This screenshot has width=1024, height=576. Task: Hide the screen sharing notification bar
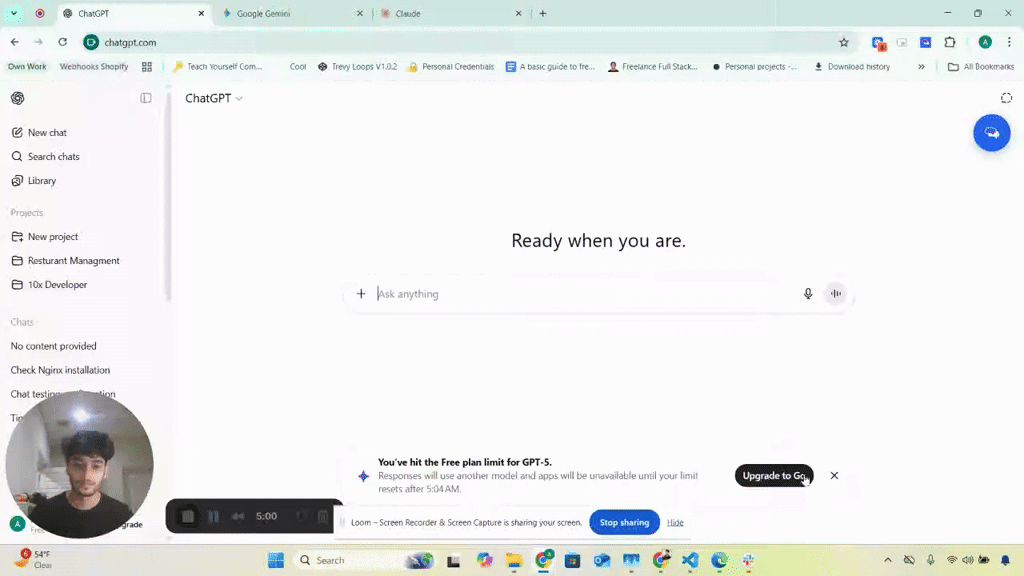(x=675, y=522)
